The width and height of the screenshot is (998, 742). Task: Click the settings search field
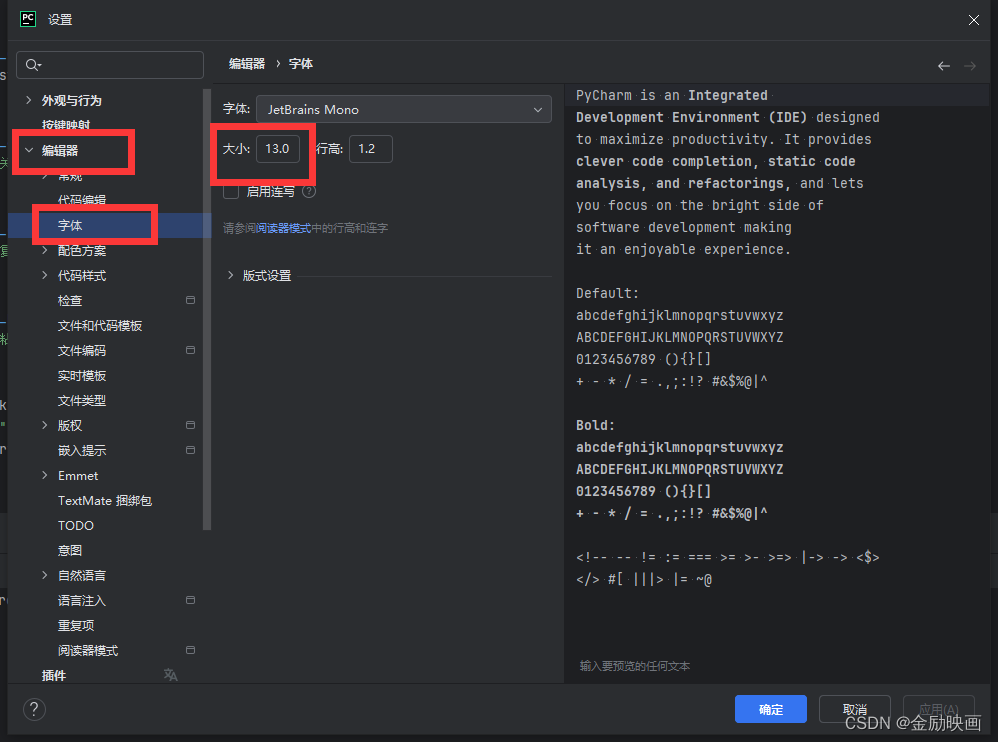[110, 65]
